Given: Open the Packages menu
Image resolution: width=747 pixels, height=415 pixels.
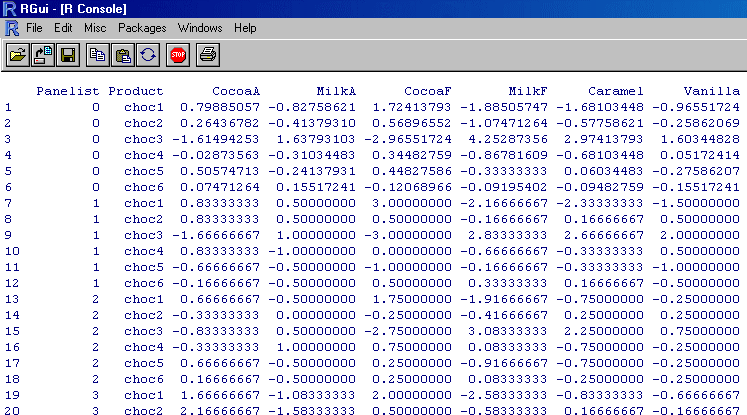Looking at the screenshot, I should coord(142,28).
